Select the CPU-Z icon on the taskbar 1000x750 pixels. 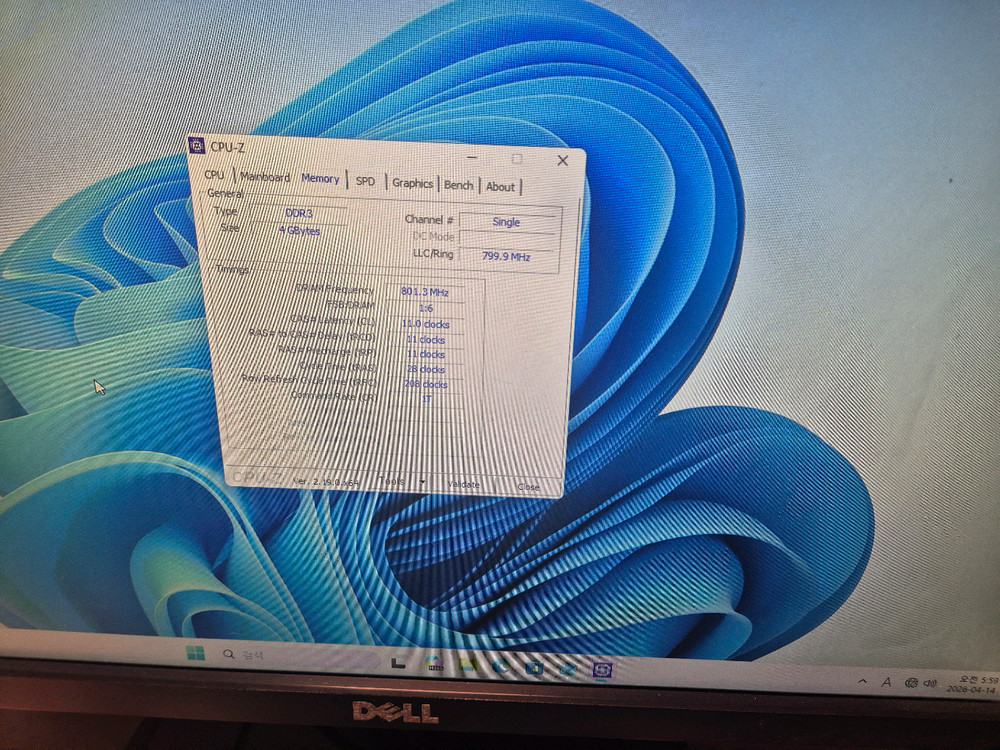(x=601, y=667)
